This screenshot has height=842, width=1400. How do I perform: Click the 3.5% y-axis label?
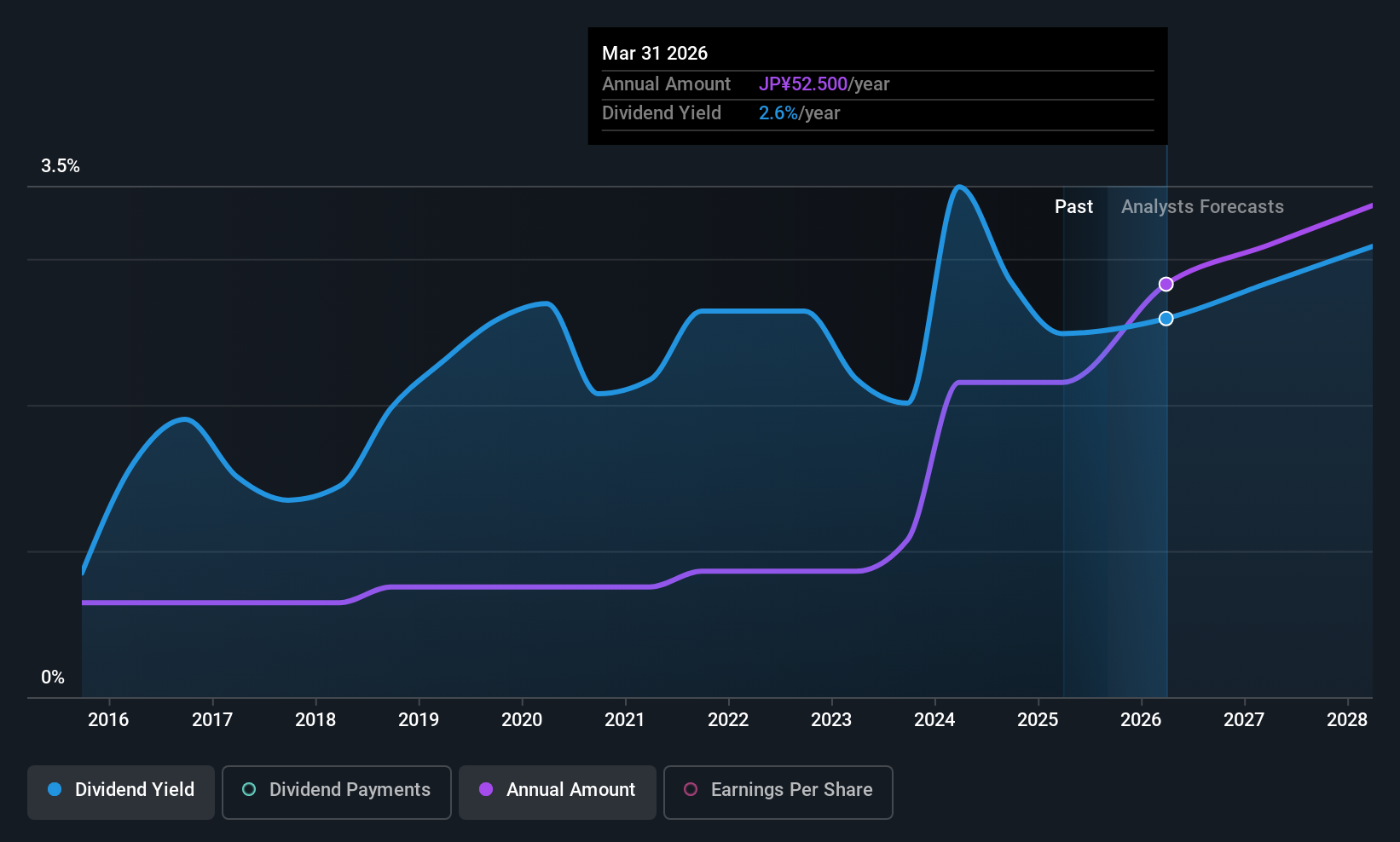click(61, 166)
